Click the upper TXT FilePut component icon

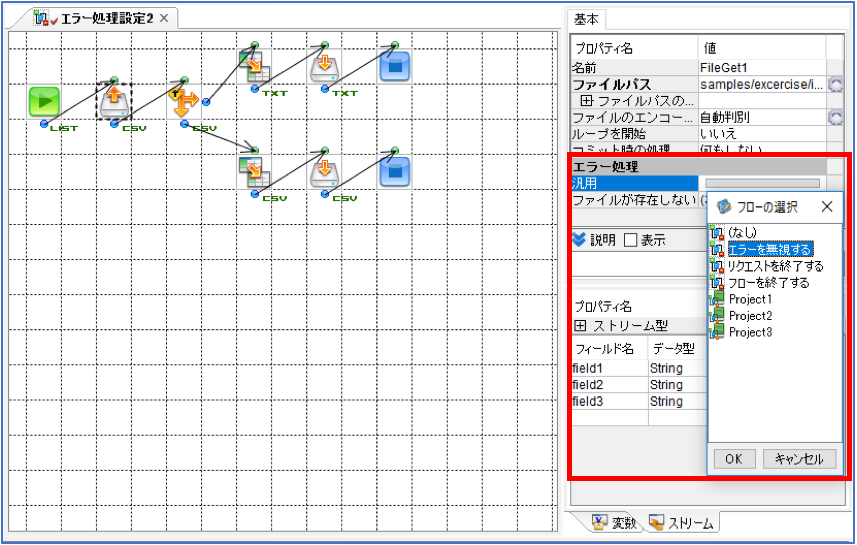(x=324, y=67)
